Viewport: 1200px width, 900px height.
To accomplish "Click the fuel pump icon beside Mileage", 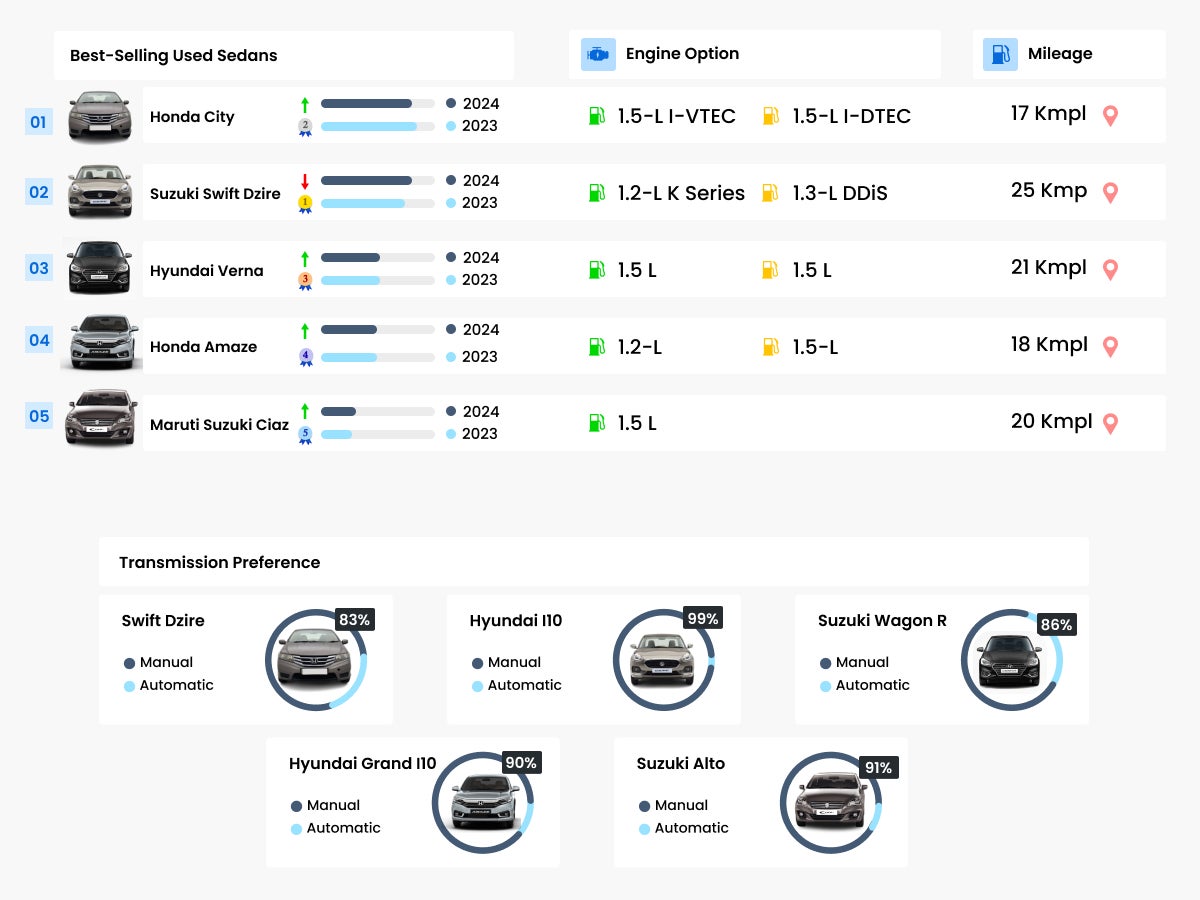I will [x=1000, y=54].
